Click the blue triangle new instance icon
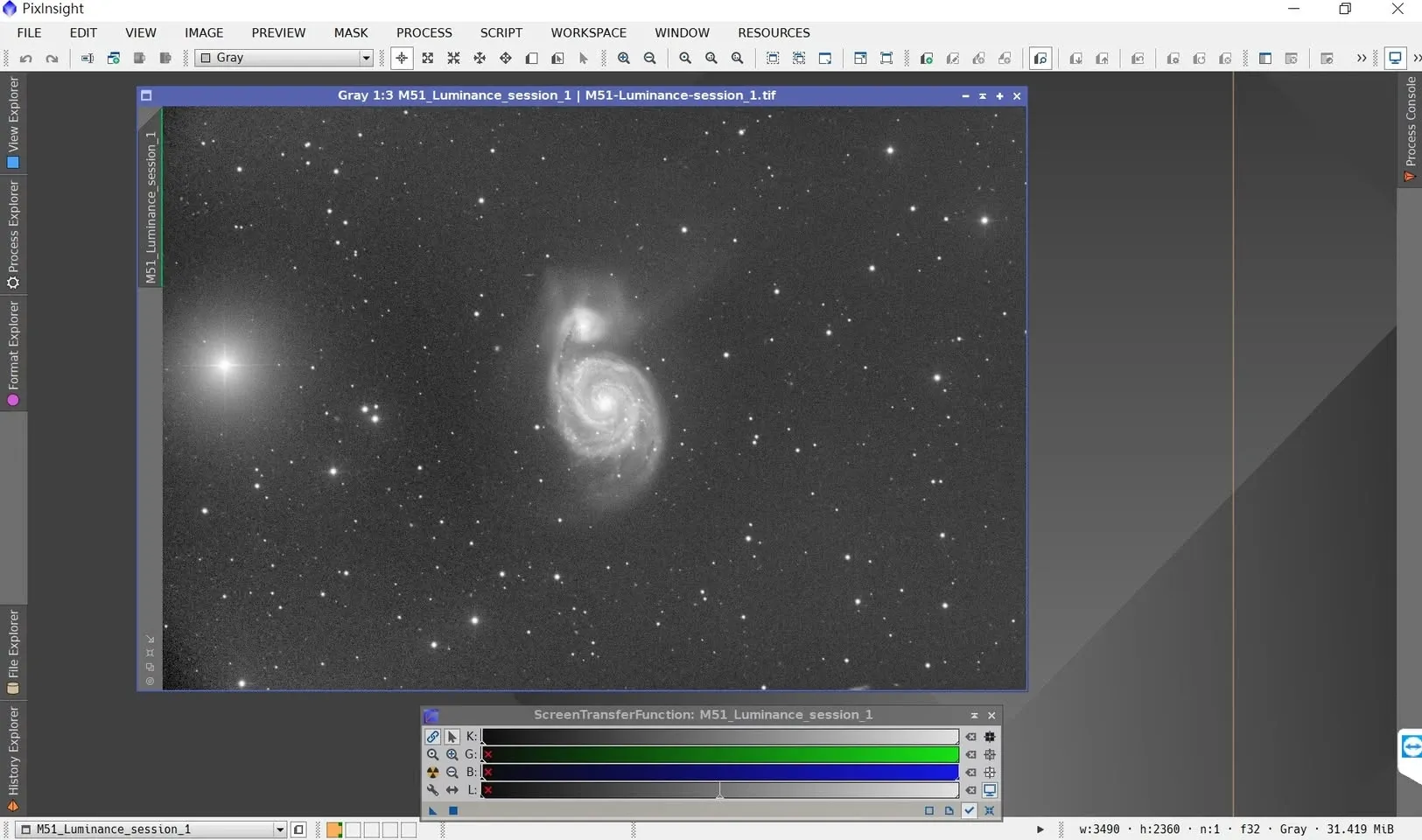This screenshot has width=1422, height=840. 432,811
